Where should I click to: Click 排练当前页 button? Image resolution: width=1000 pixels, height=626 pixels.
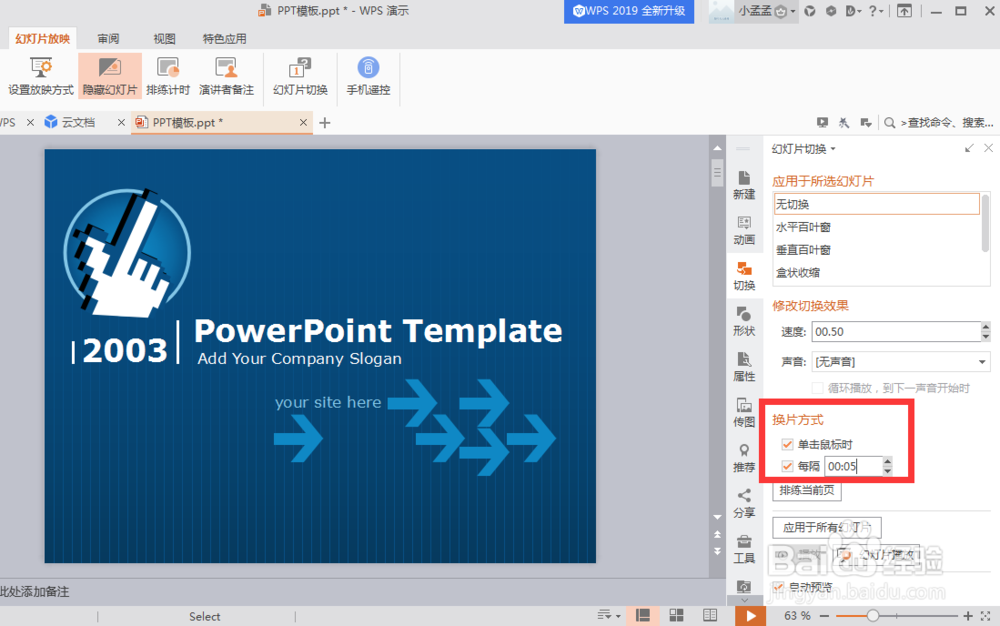point(807,490)
